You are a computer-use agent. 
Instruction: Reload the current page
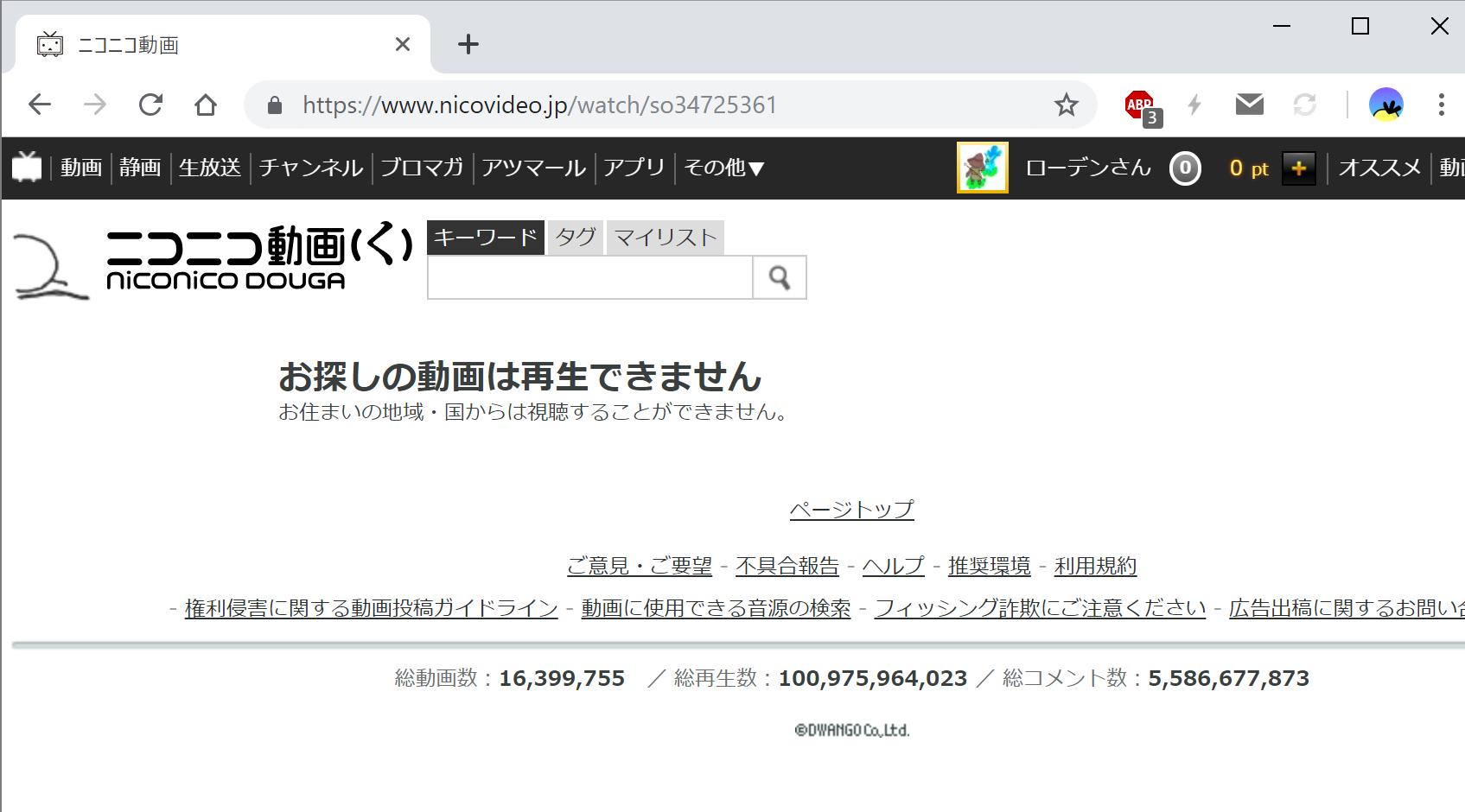(150, 105)
